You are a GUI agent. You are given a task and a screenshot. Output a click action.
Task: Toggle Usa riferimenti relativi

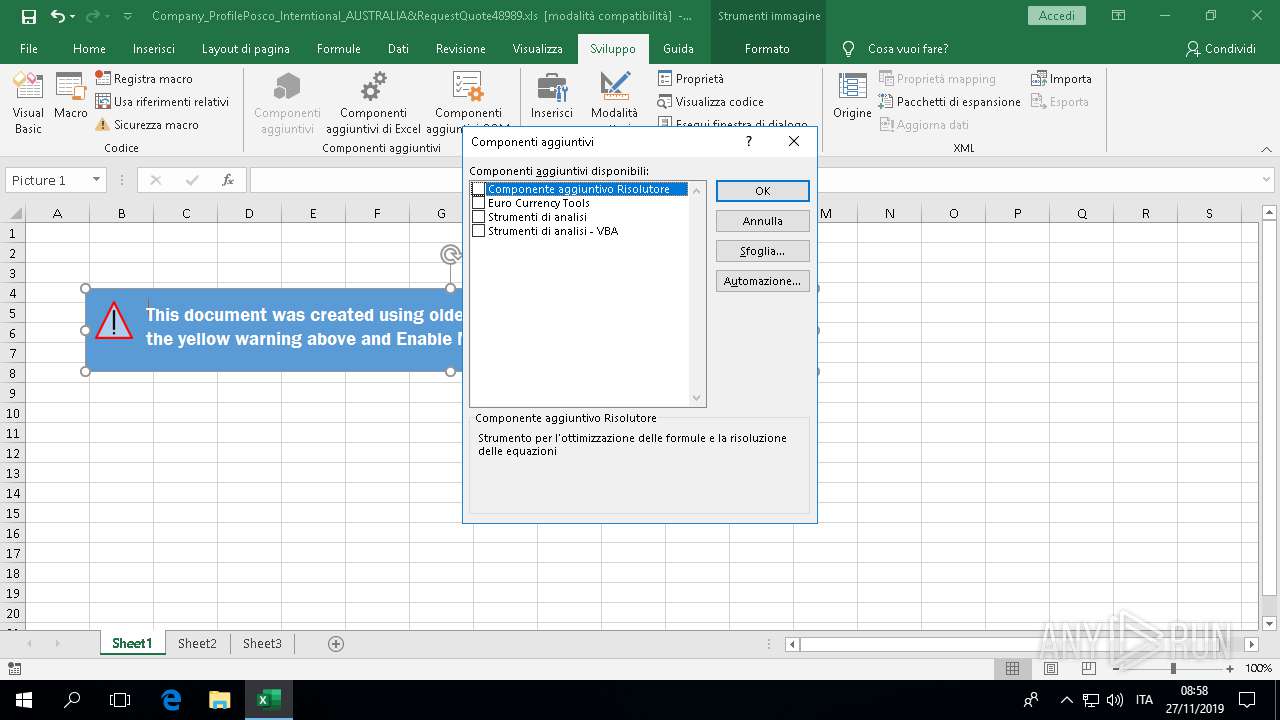(162, 102)
